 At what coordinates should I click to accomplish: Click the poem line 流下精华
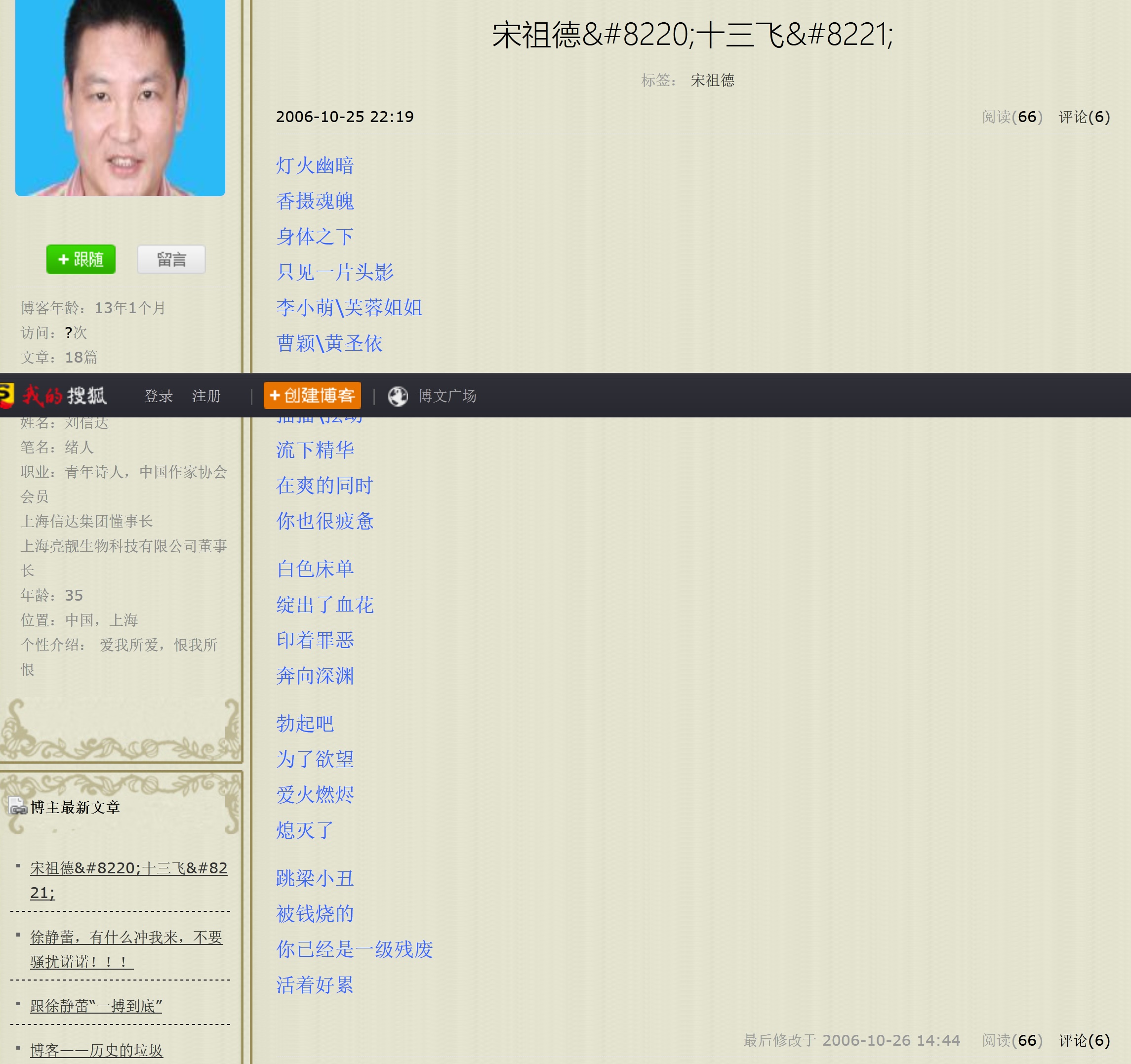click(315, 450)
